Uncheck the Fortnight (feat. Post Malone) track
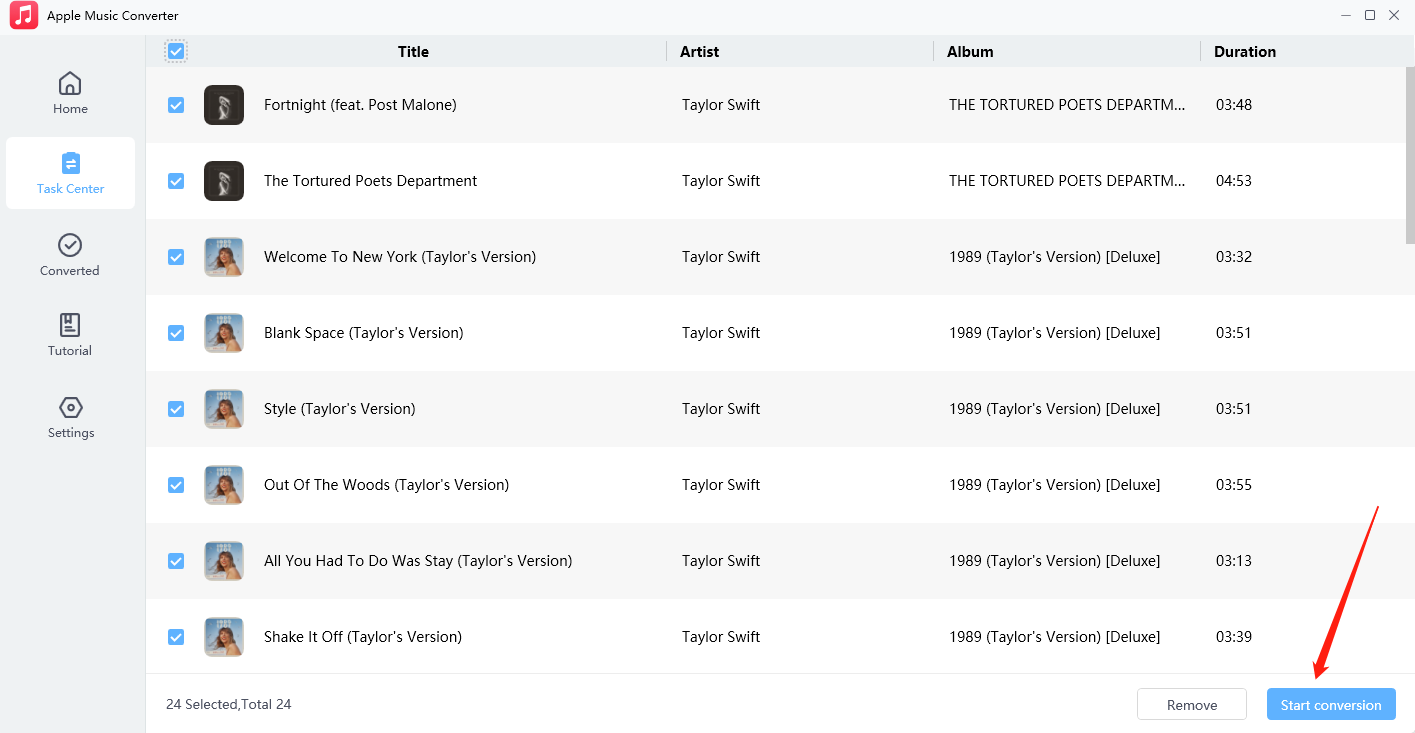This screenshot has height=733, width=1415. (x=176, y=105)
